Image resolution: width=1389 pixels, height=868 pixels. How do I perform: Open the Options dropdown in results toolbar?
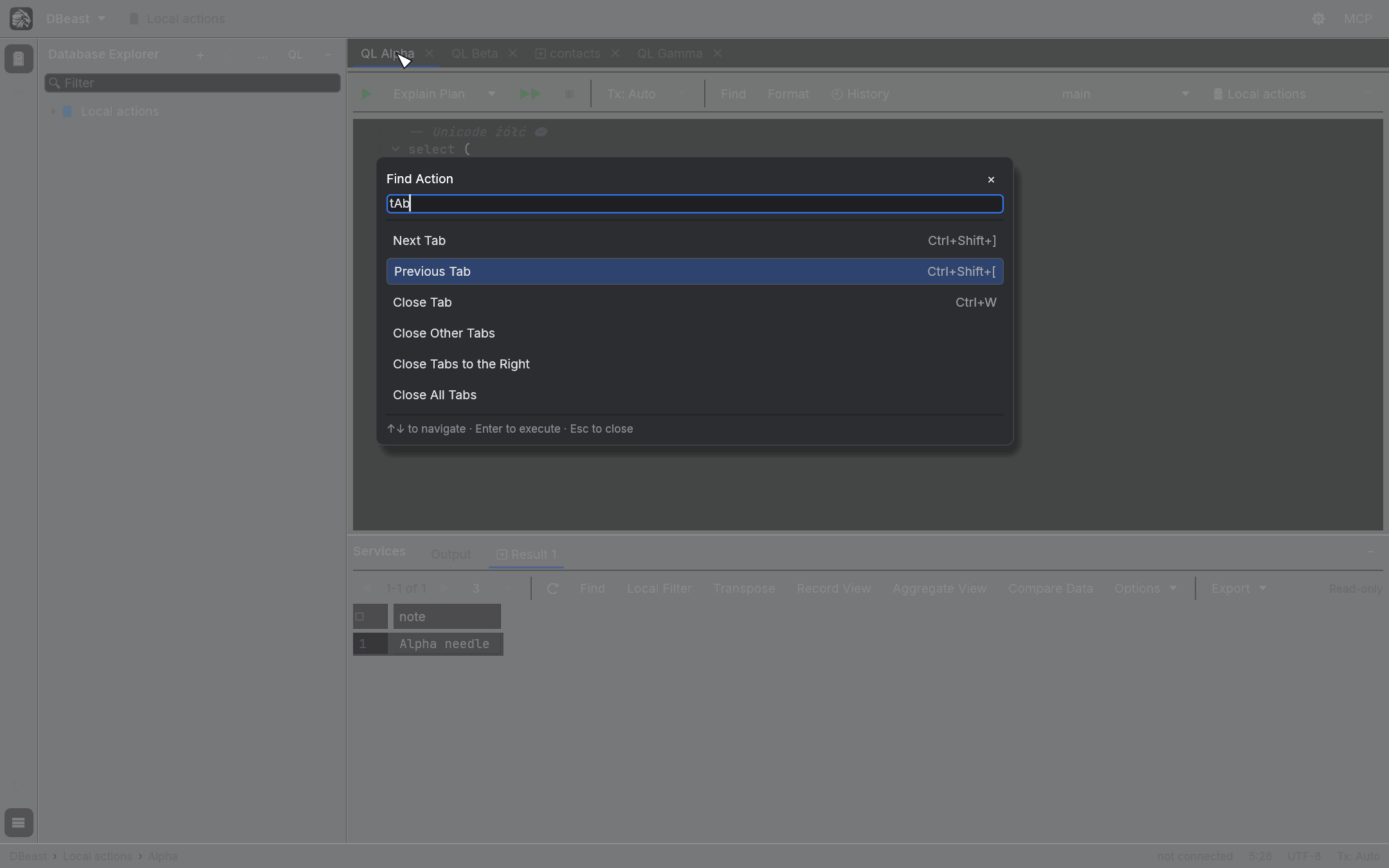tap(1145, 589)
